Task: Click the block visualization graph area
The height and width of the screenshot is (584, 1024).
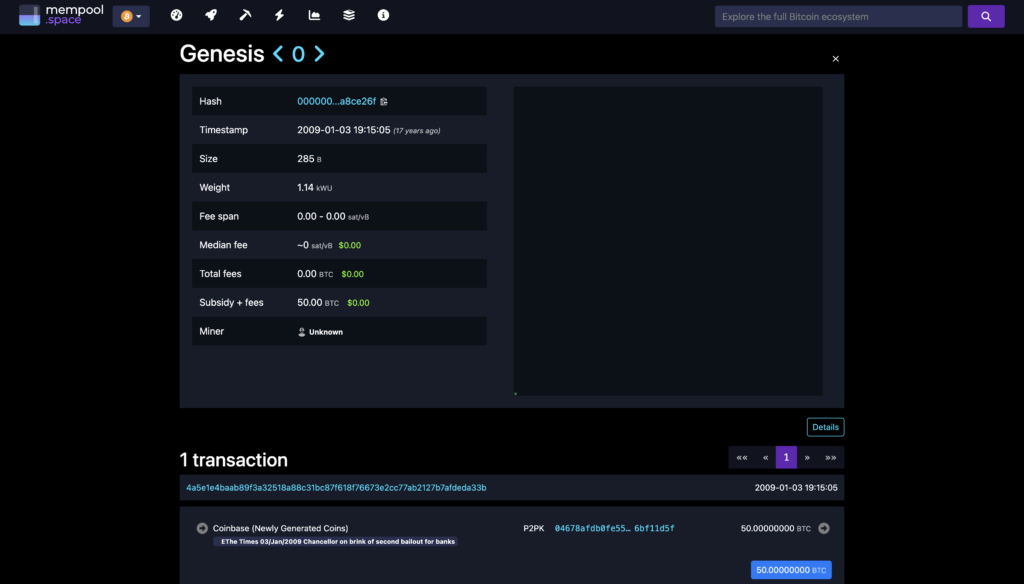Action: (668, 241)
